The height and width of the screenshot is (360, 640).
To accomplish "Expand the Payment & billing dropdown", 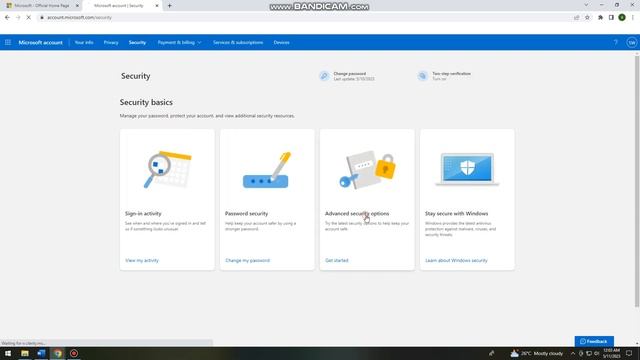I will (179, 42).
